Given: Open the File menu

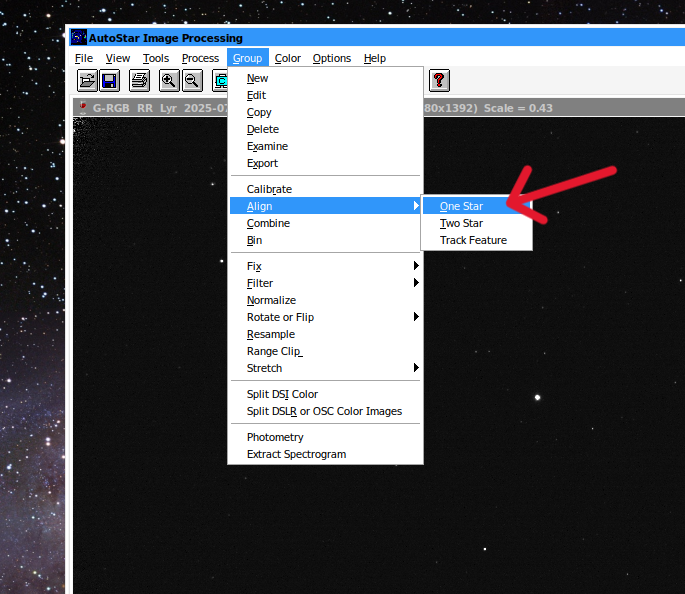Looking at the screenshot, I should [x=84, y=58].
